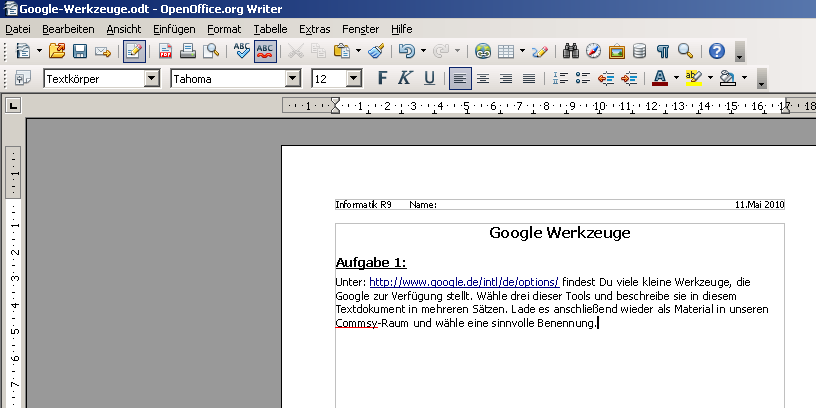816x408 pixels.
Task: Click the Paste clipboard icon
Action: click(x=341, y=51)
